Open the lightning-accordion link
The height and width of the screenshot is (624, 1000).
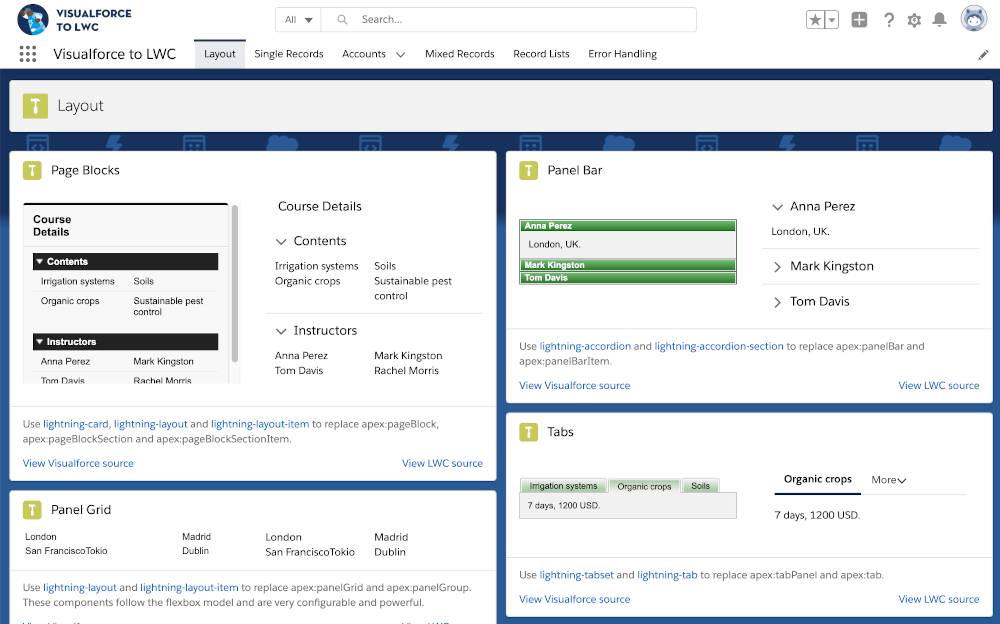coord(585,346)
